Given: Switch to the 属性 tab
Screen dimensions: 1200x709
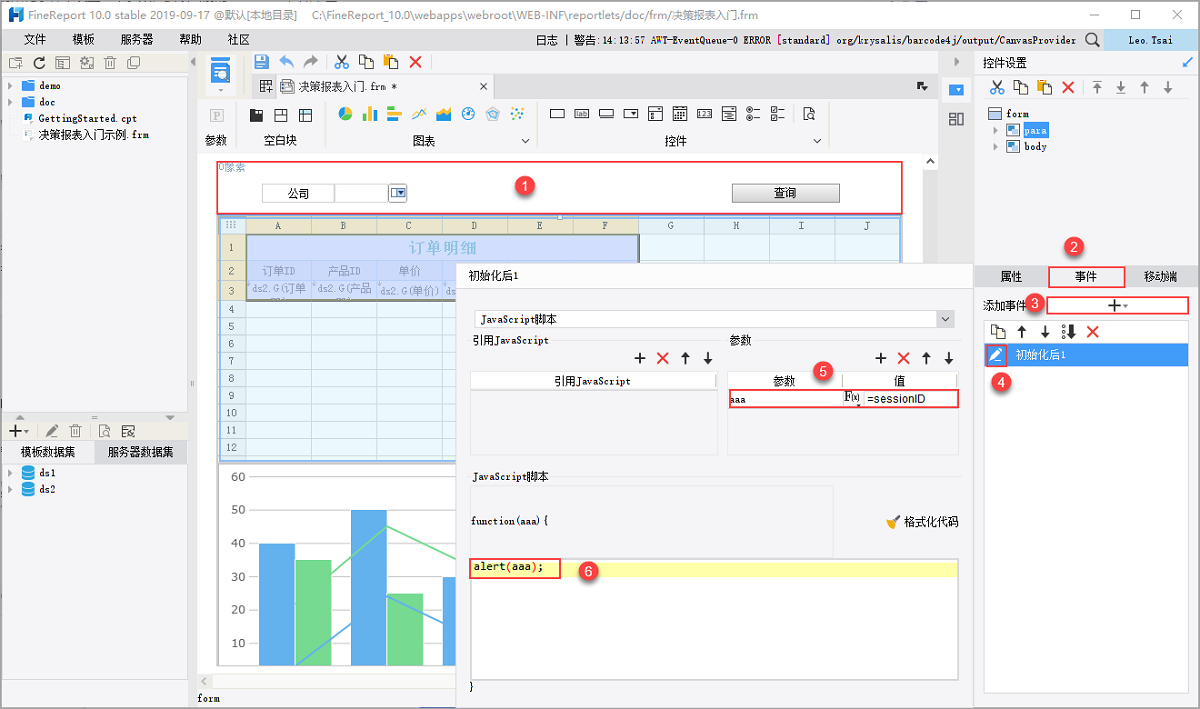Looking at the screenshot, I should tap(1011, 277).
